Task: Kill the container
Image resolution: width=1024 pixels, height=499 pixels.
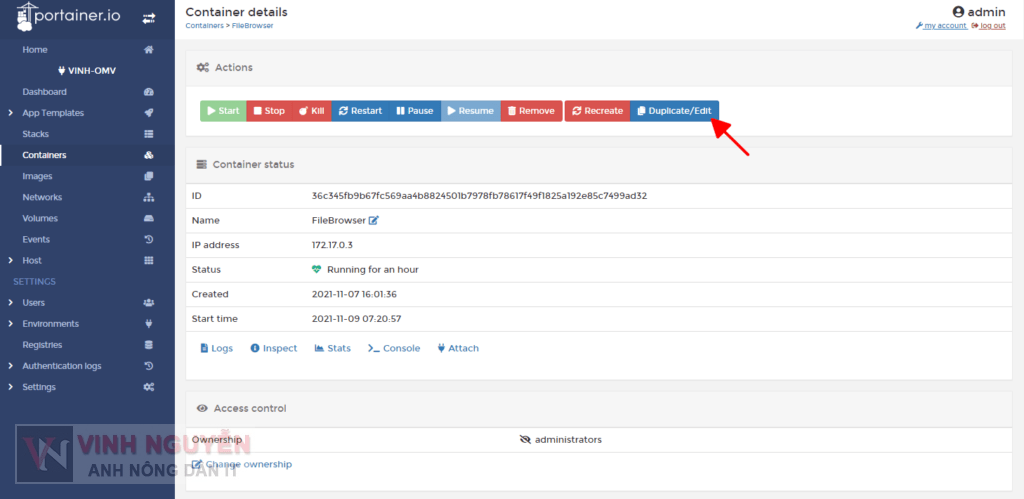Action: [312, 111]
